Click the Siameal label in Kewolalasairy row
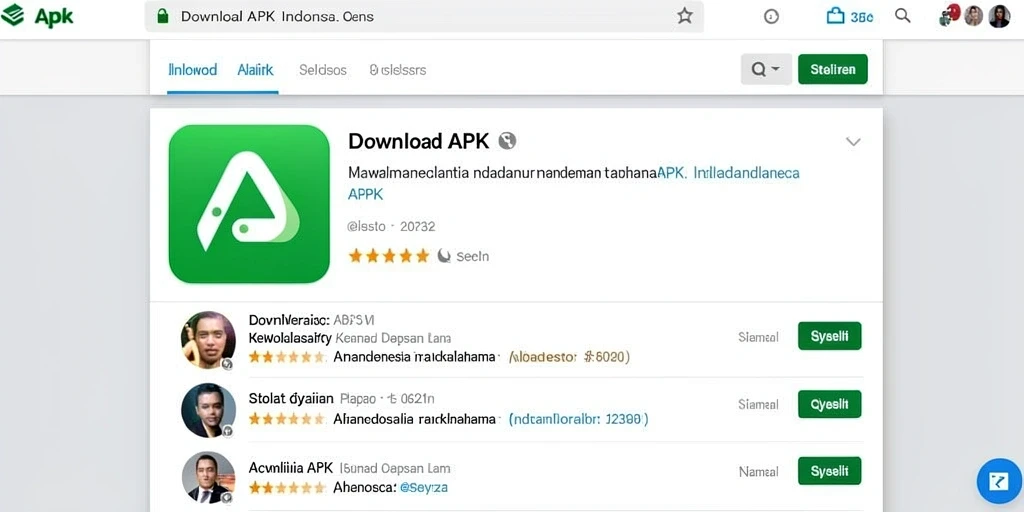 (758, 338)
